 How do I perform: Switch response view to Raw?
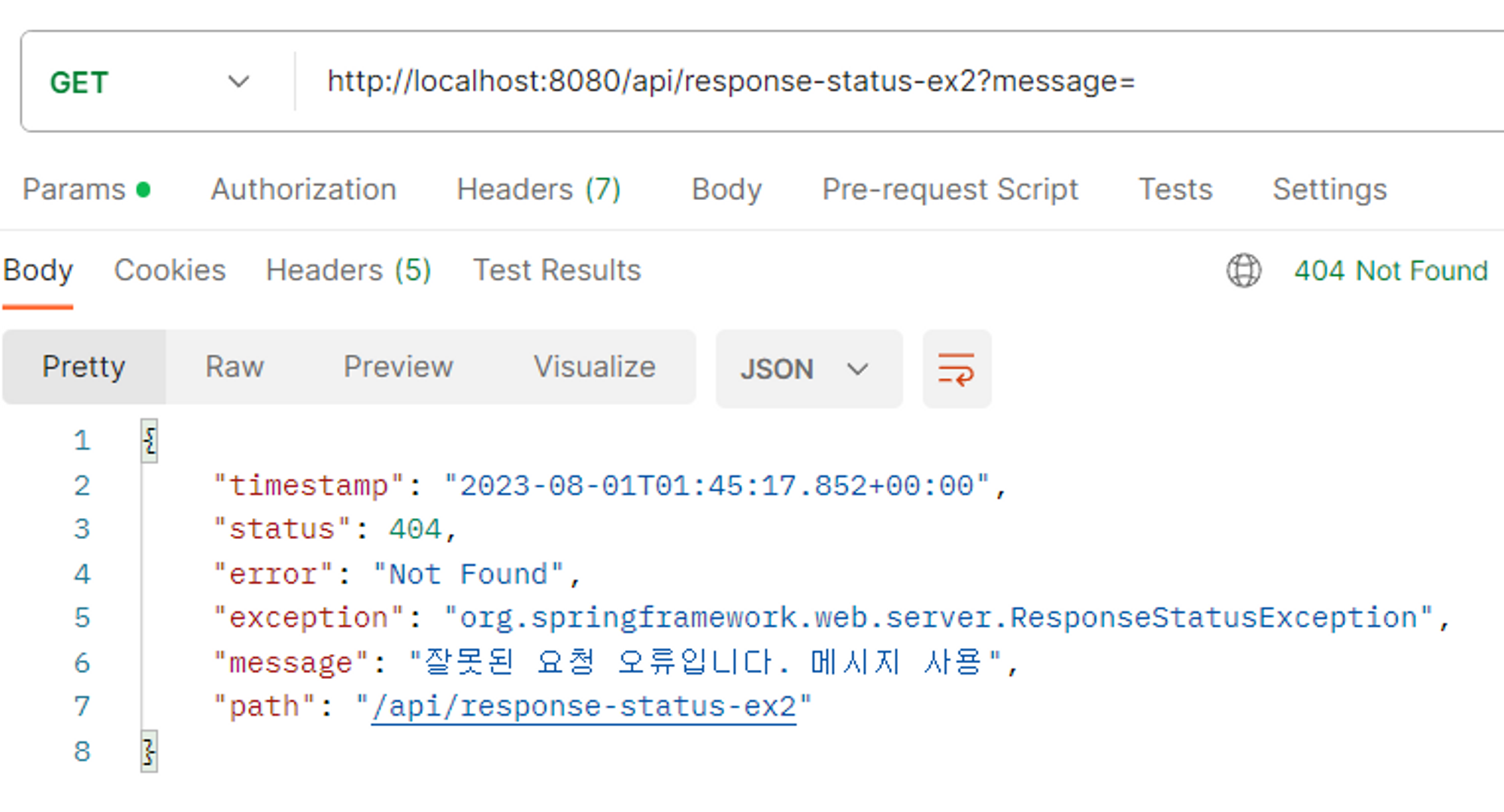[x=235, y=367]
